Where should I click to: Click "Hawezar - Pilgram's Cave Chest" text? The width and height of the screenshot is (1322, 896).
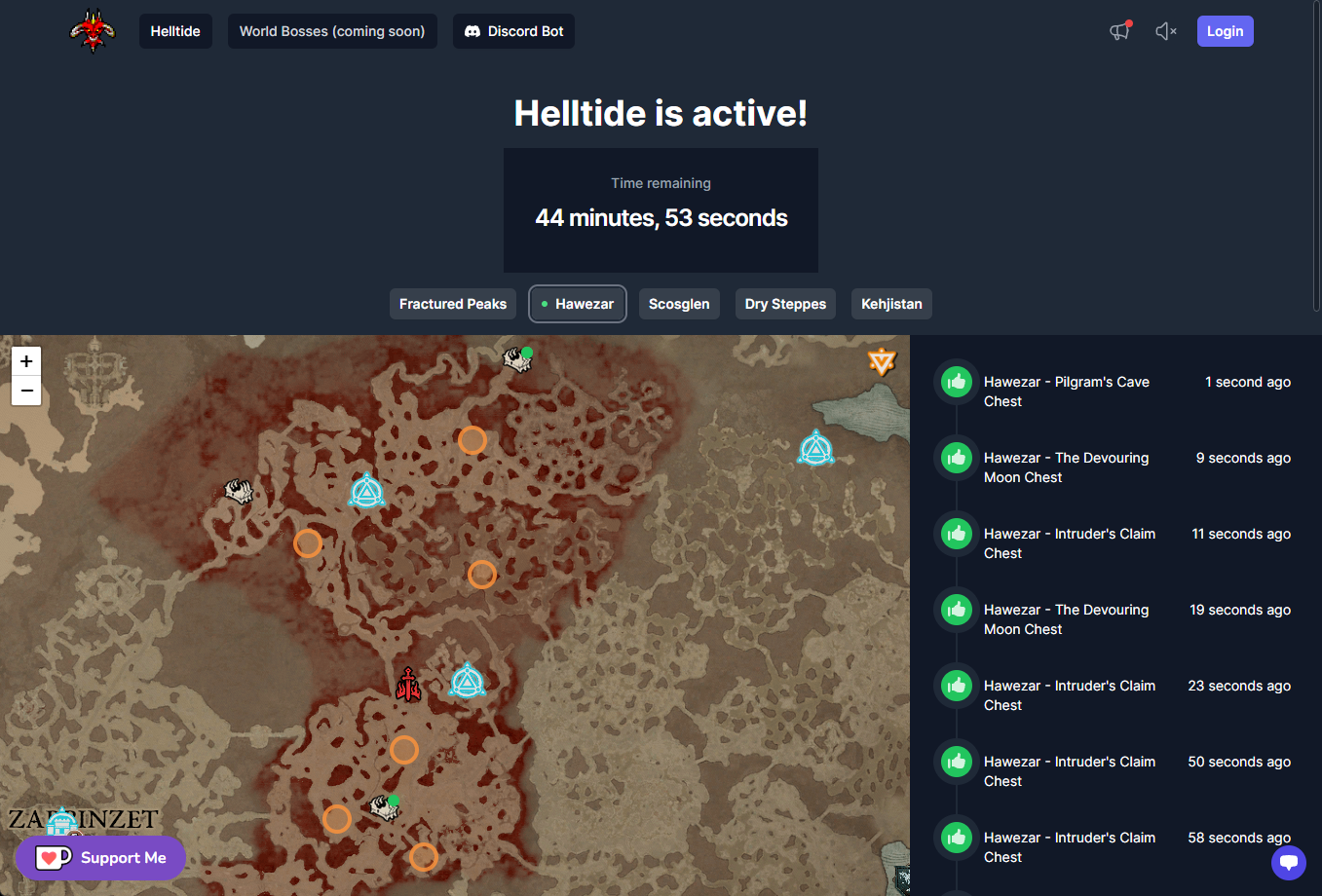[x=1067, y=392]
